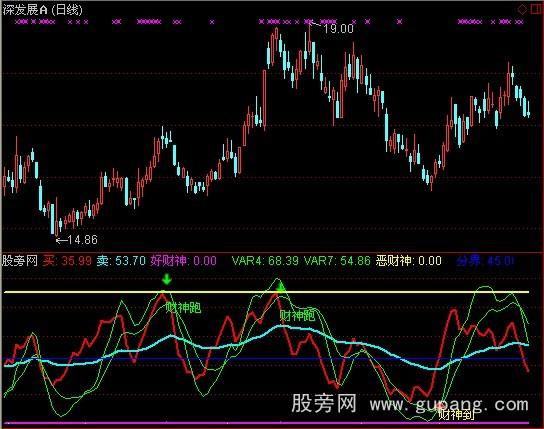The image size is (544, 429).
Task: Select the chart title 深发展A (日线)
Action: click(x=42, y=10)
